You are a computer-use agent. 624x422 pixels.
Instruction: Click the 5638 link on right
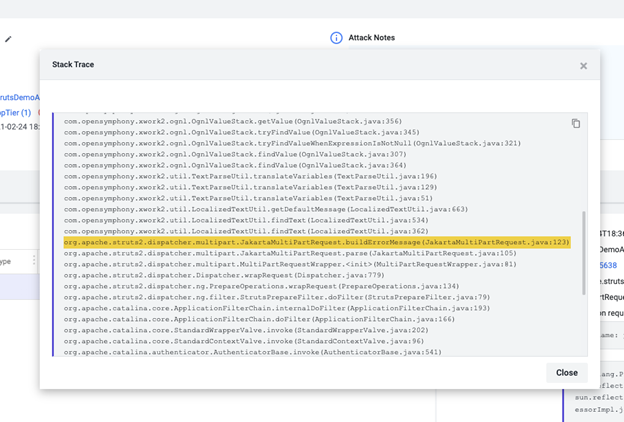point(609,266)
